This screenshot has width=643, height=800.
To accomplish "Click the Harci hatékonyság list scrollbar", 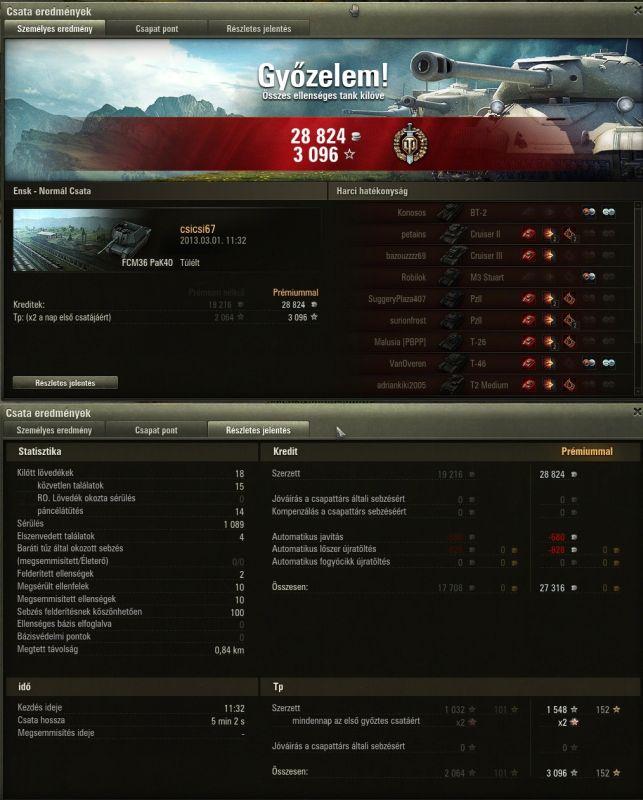I will (x=637, y=297).
